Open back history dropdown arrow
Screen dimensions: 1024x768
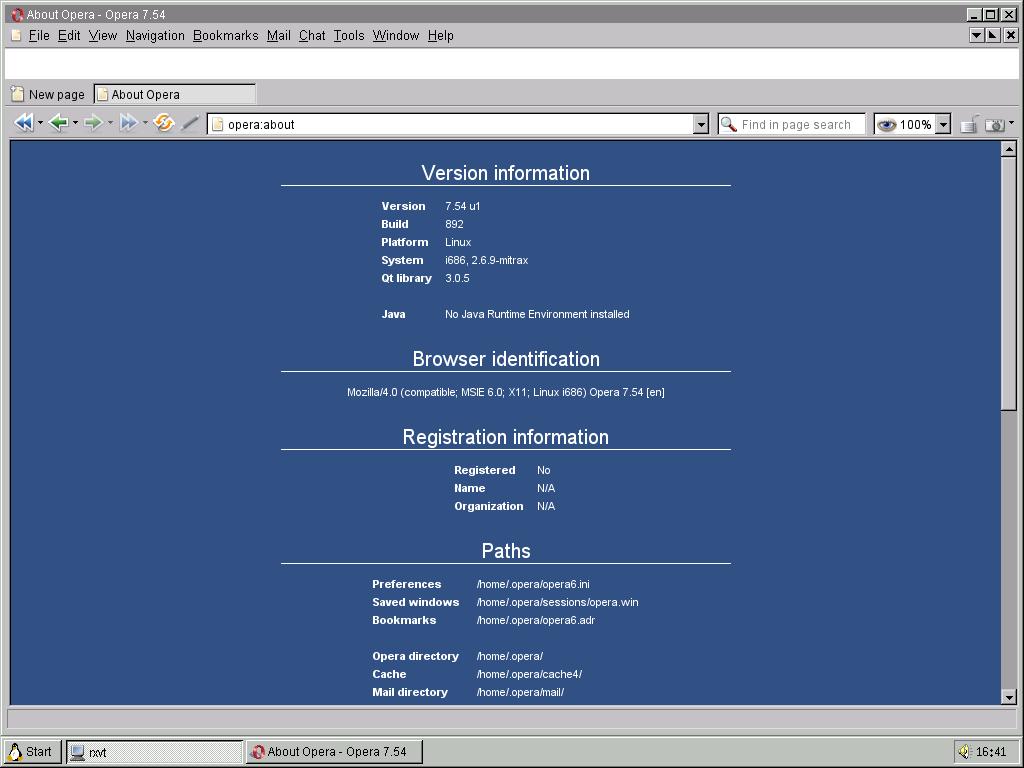click(x=75, y=123)
